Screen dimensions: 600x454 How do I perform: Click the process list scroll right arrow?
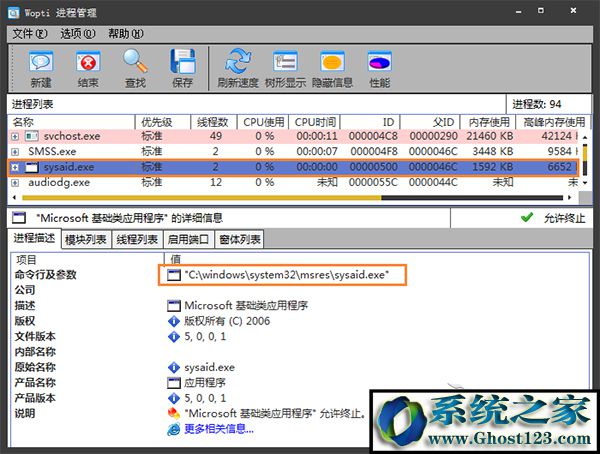click(570, 198)
